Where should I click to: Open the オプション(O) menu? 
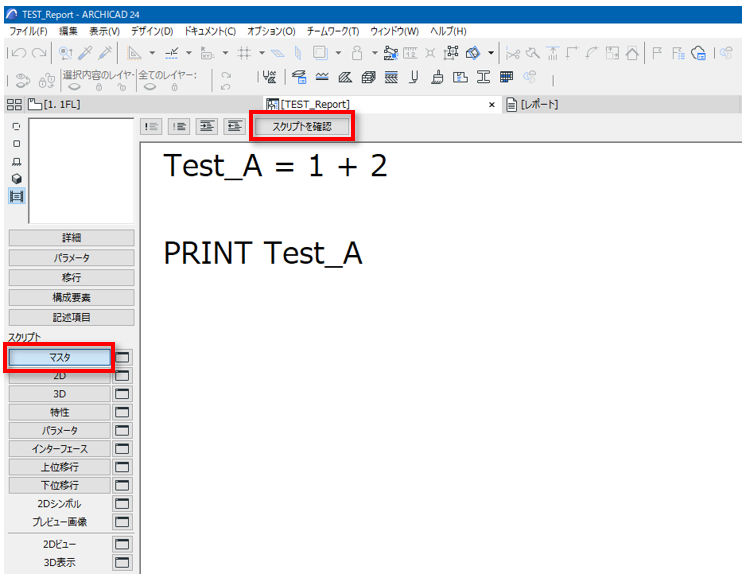point(271,31)
